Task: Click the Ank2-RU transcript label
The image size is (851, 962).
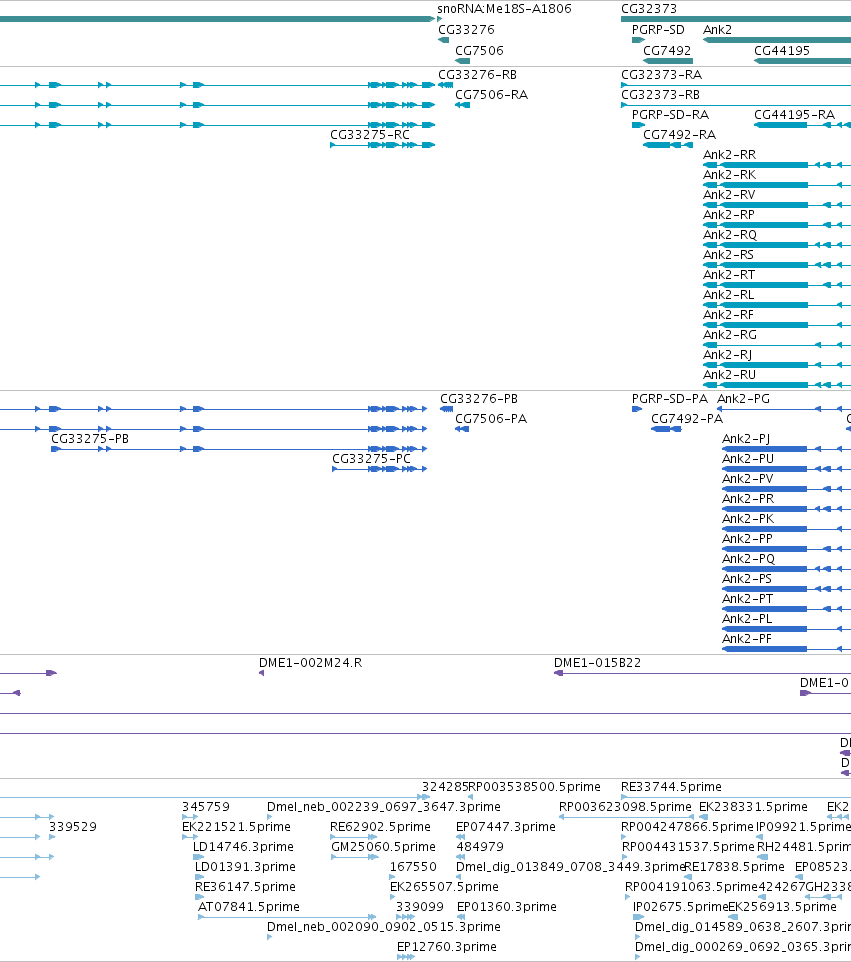Action: [730, 375]
